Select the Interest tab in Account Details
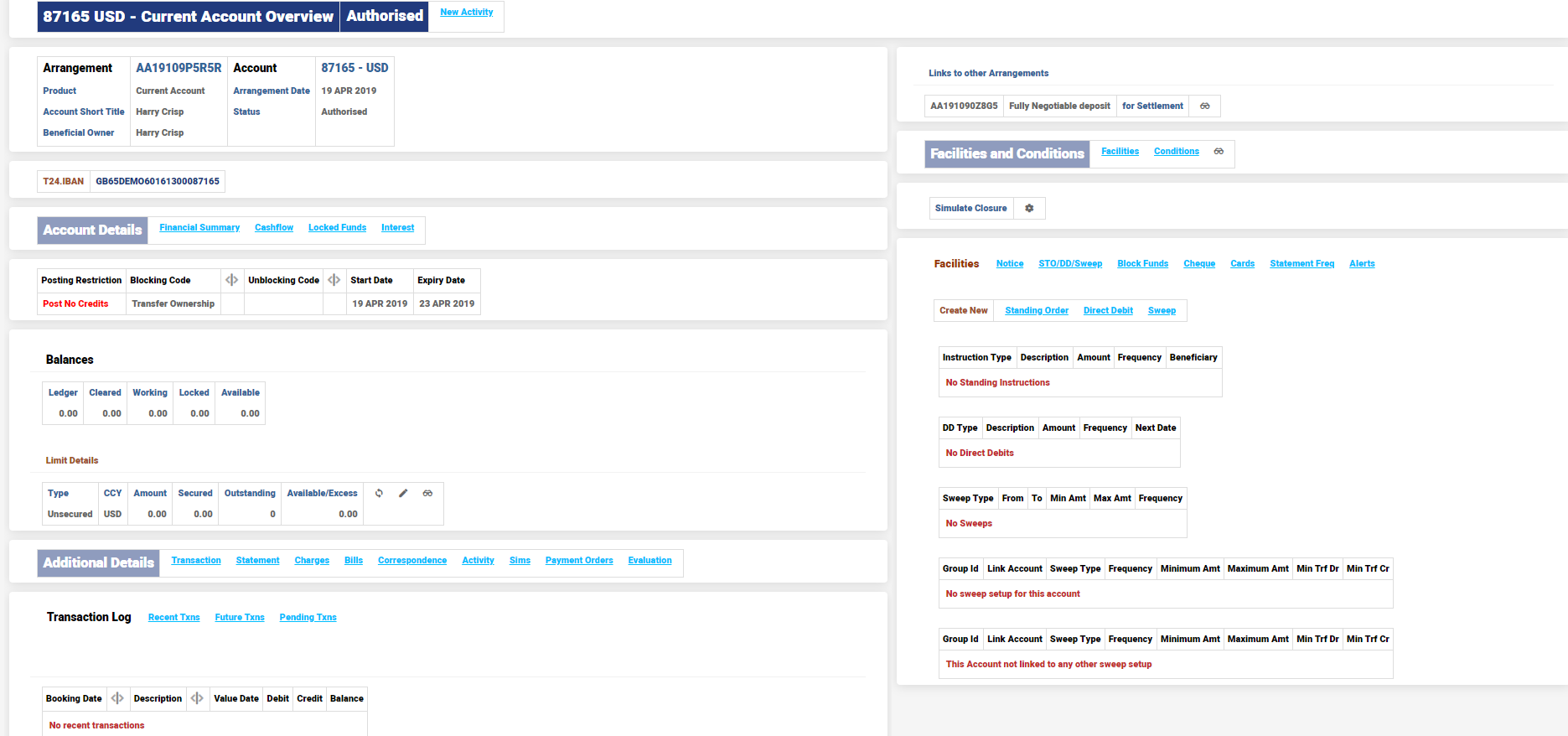The width and height of the screenshot is (1568, 736). click(397, 228)
